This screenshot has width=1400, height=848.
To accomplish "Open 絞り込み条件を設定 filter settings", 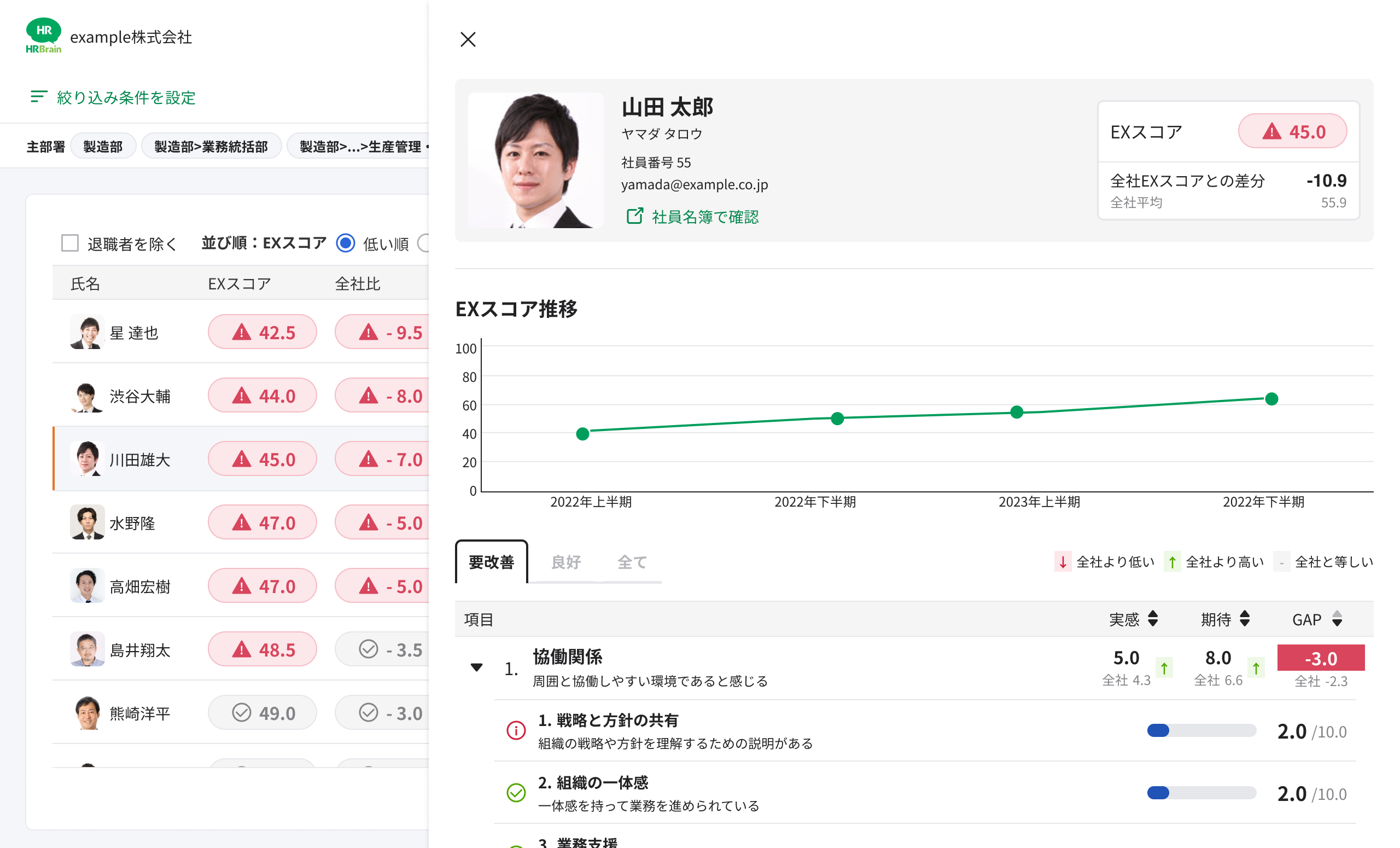I will click(x=113, y=97).
